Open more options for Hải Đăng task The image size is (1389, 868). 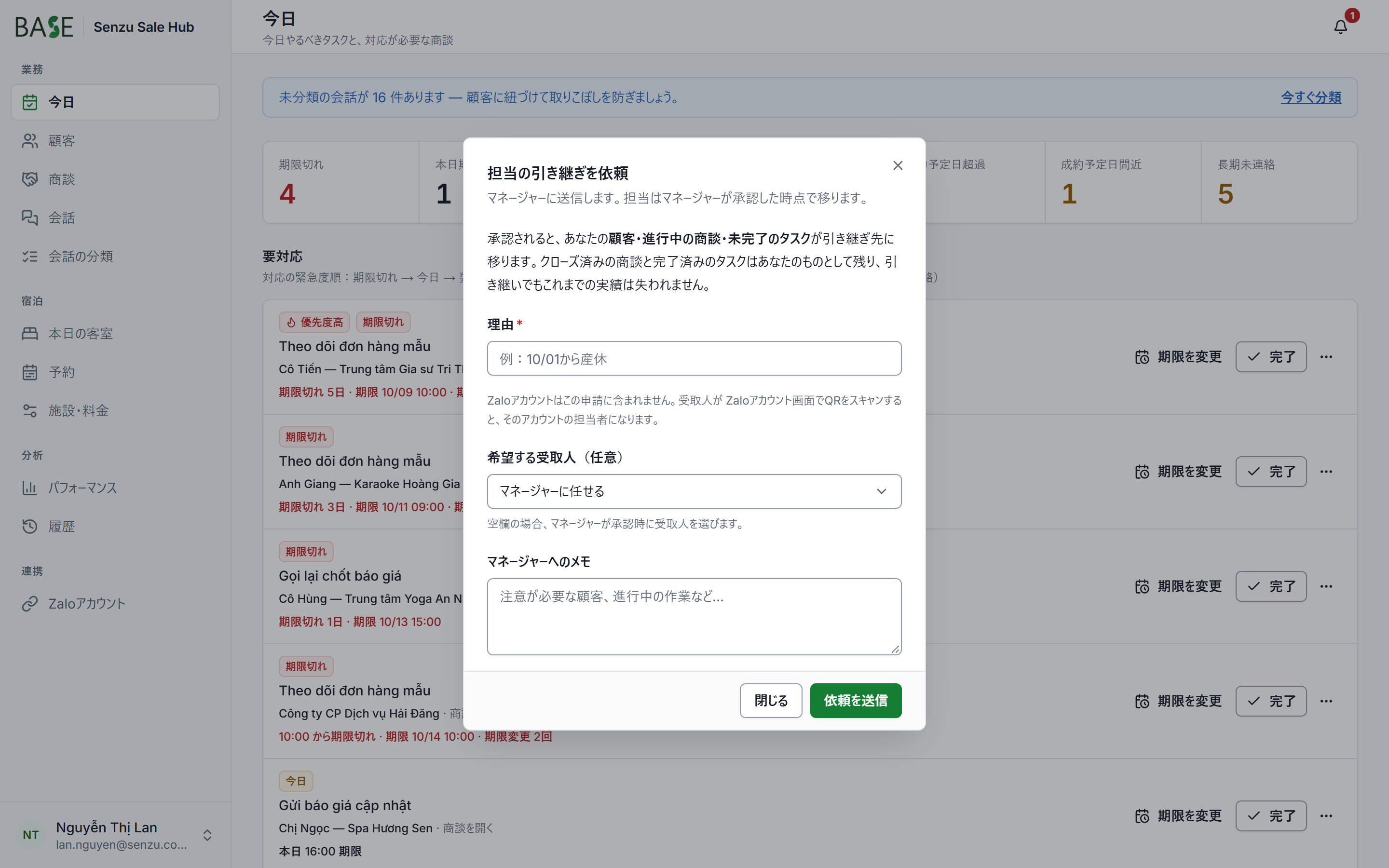click(1326, 702)
